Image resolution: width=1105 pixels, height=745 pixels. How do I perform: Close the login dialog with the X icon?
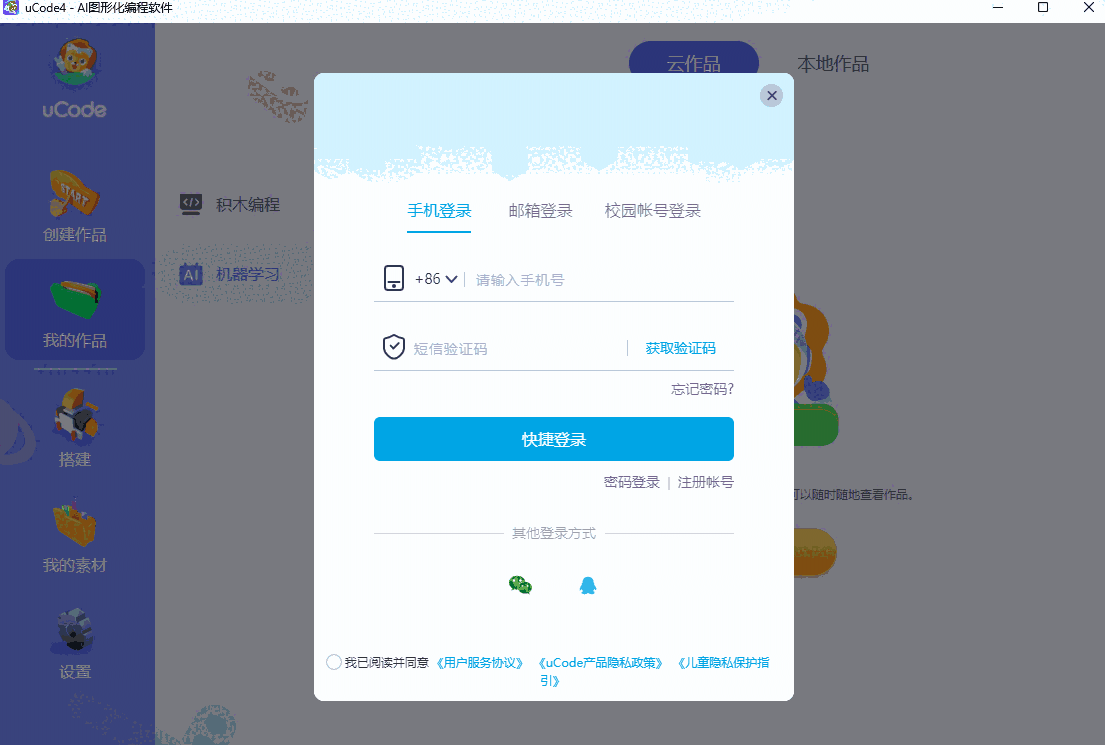tap(772, 95)
